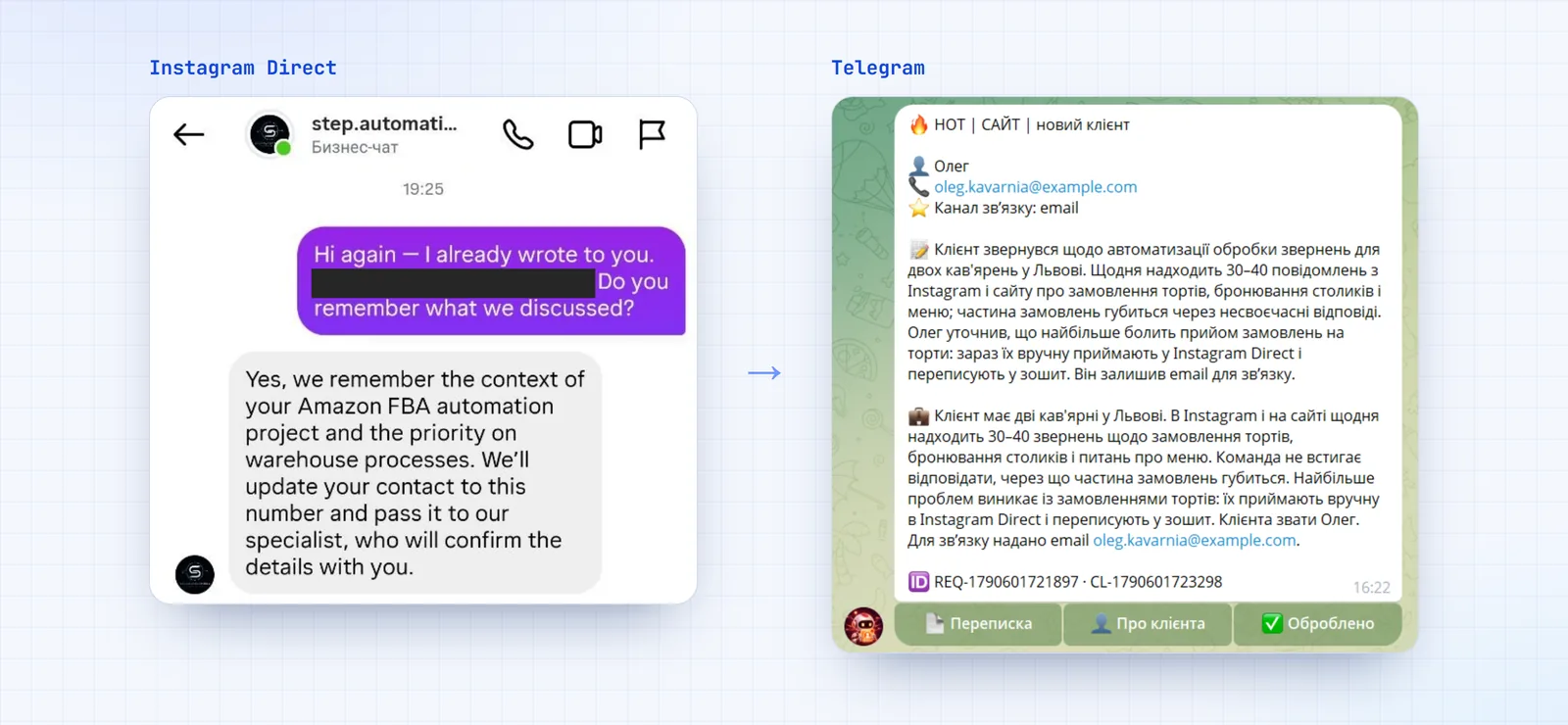Open the Про клієнта button in Telegram

pos(1148,623)
